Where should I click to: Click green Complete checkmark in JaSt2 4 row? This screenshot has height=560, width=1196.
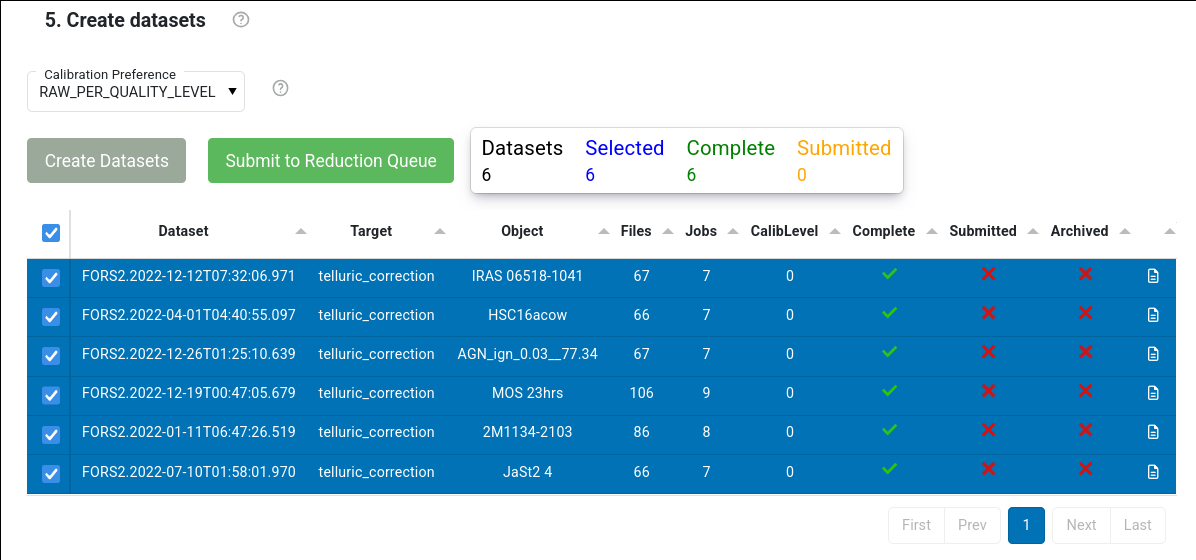889,468
